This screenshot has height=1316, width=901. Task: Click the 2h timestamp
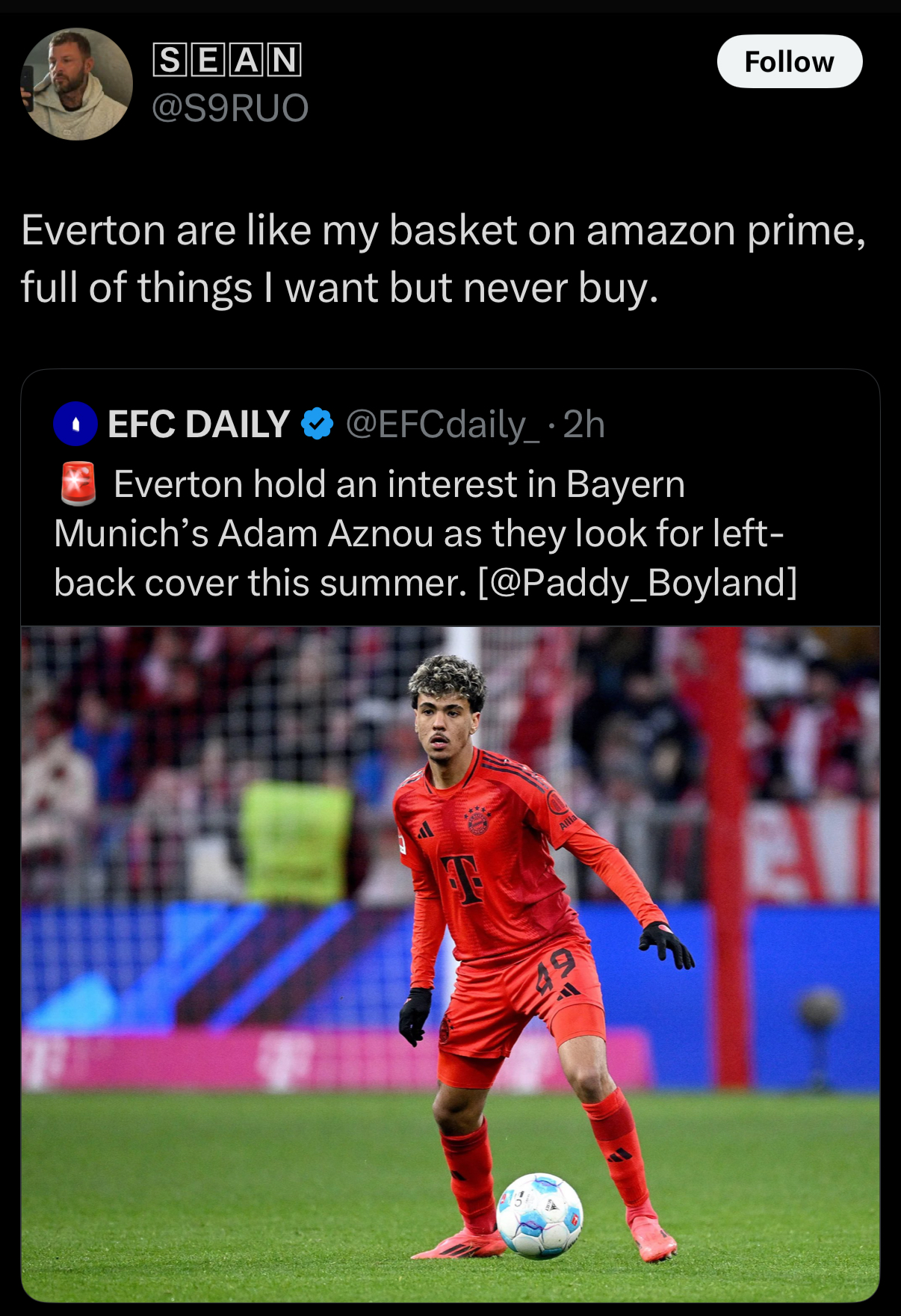click(583, 424)
